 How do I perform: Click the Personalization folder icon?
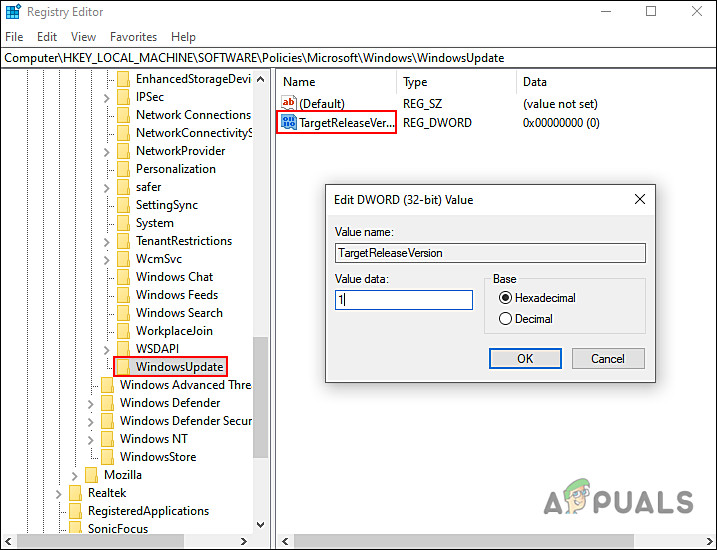(123, 169)
